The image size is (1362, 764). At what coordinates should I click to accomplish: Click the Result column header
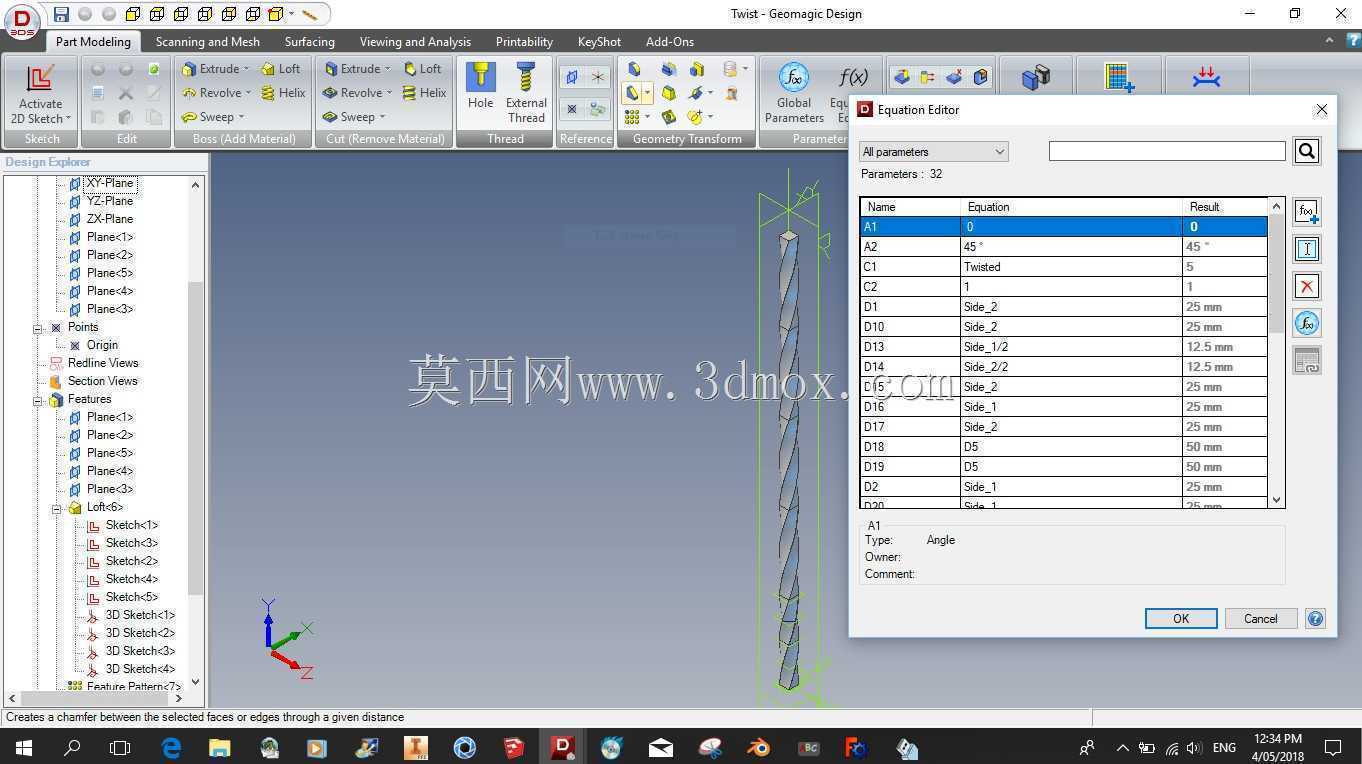click(1224, 207)
